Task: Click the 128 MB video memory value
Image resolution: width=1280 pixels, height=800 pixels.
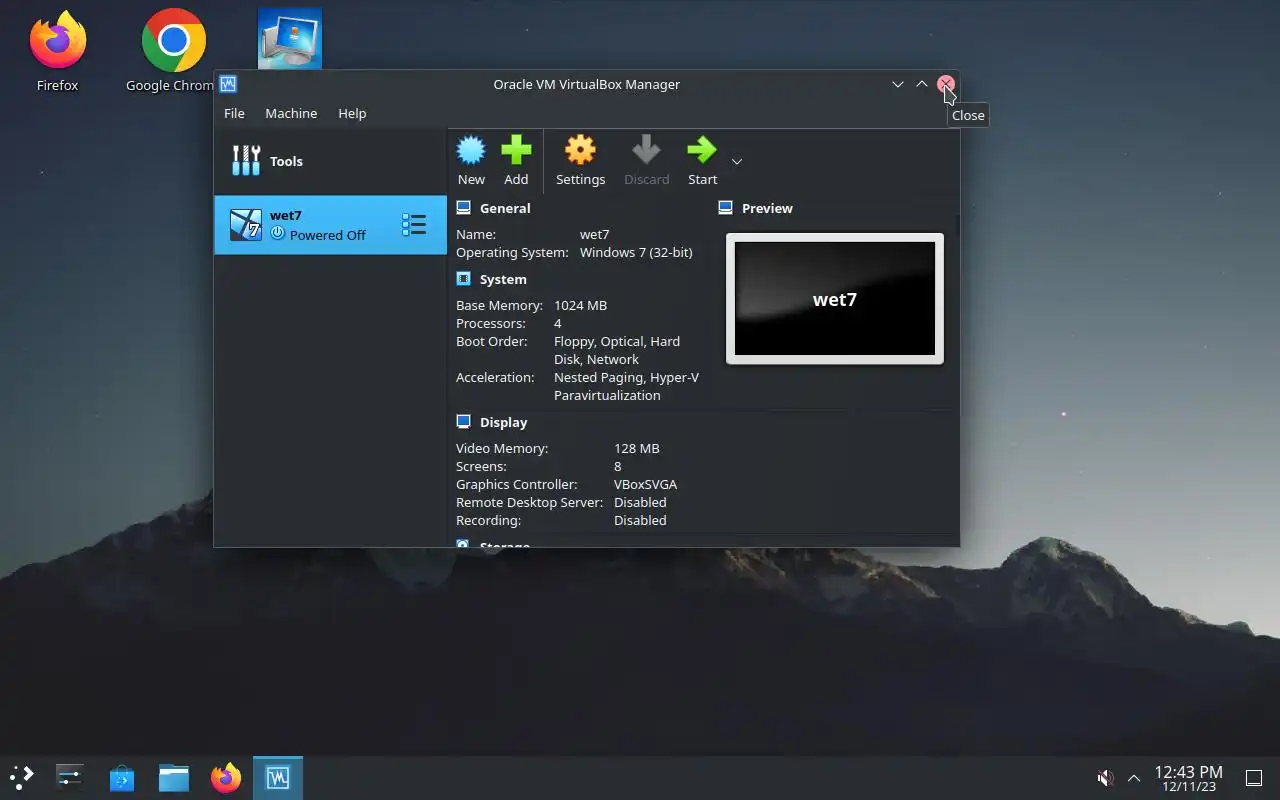Action: [x=636, y=448]
